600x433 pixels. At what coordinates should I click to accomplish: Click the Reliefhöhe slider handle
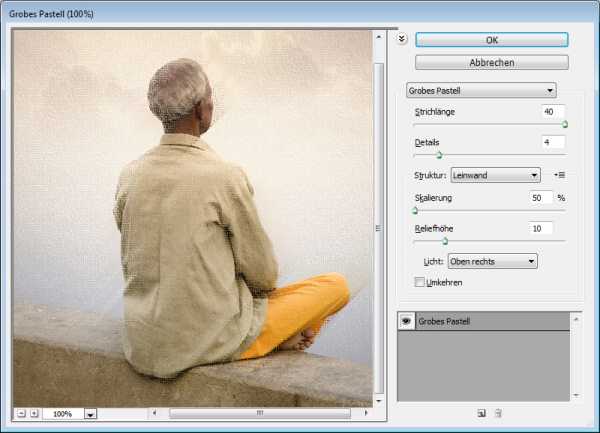click(445, 241)
